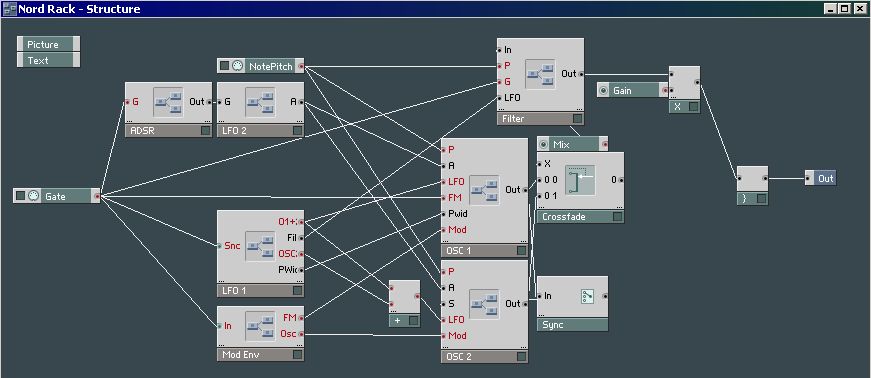Click the Sync module's icon
Viewport: 871px width, 378px height.
[587, 296]
